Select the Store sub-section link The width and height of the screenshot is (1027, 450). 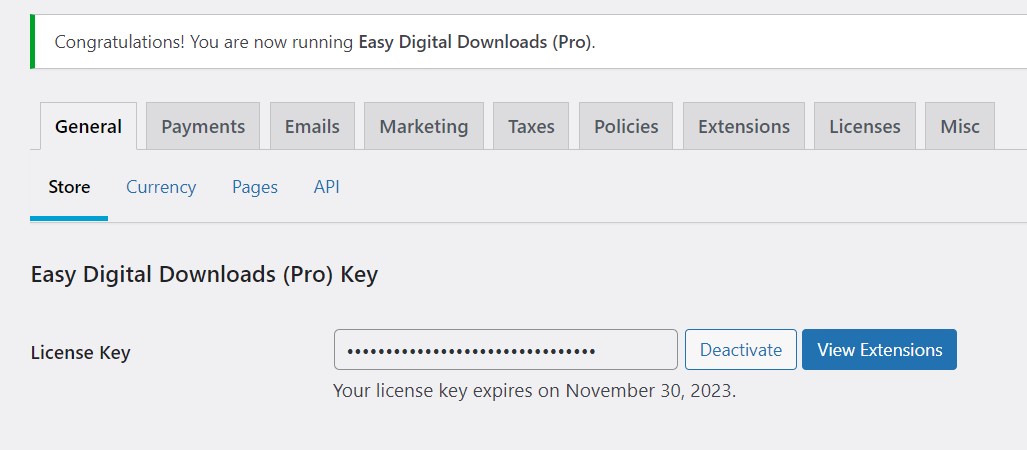click(69, 187)
